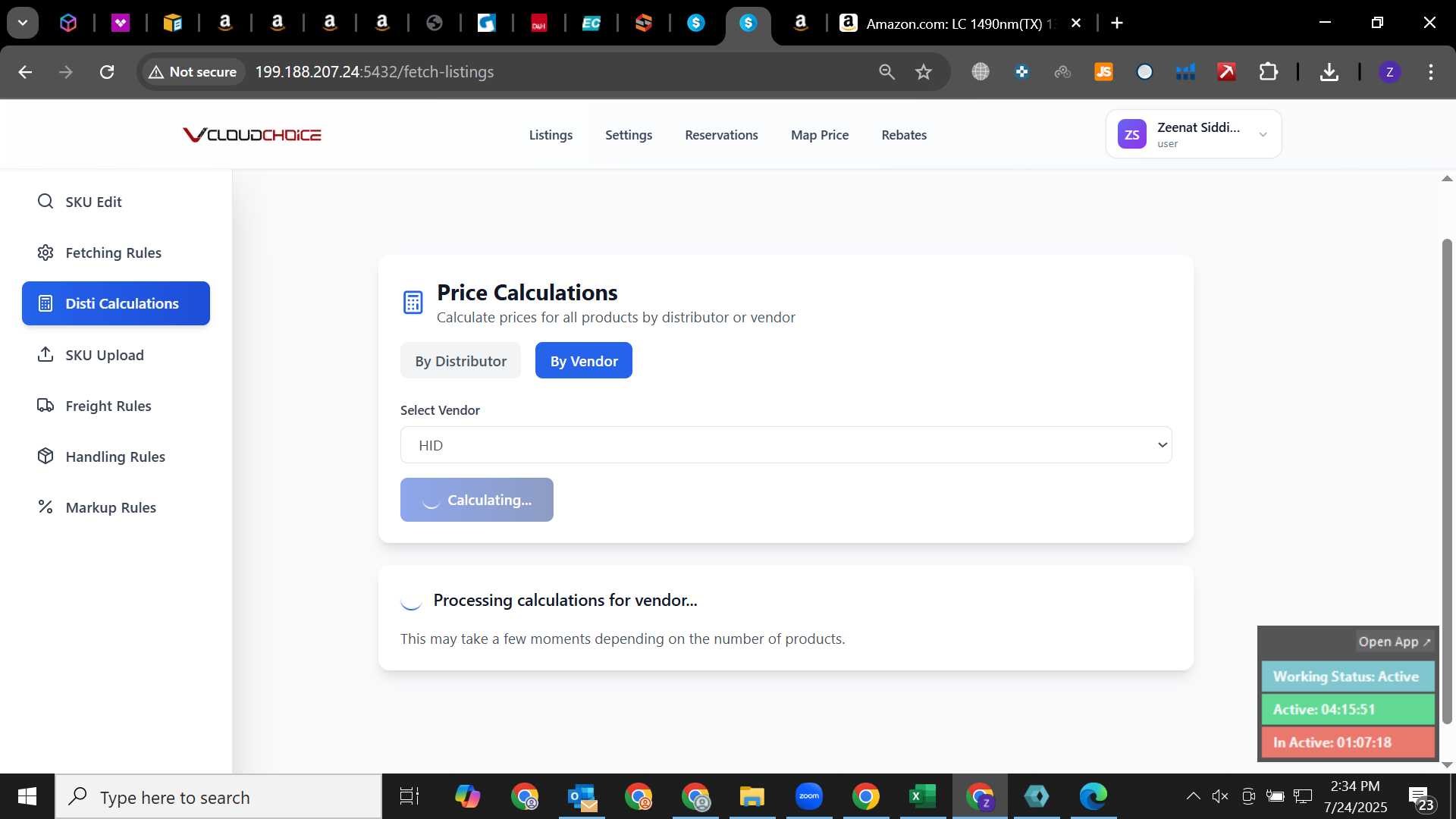
Task: Open Windows Start menu
Action: pos(27,796)
